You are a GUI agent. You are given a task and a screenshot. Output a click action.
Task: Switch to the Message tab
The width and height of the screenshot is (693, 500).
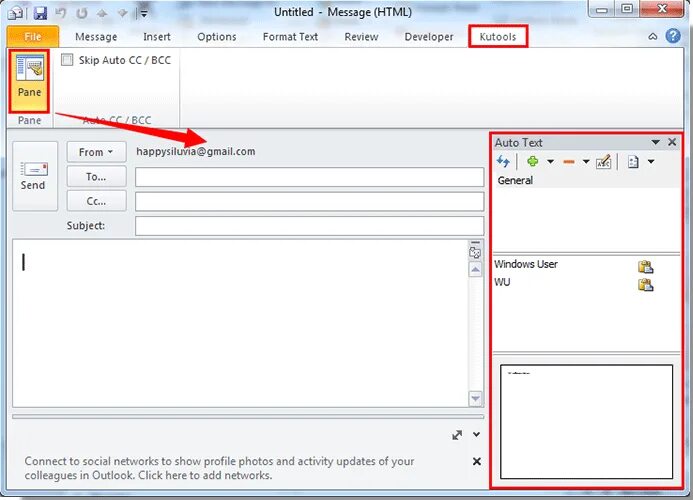coord(96,37)
